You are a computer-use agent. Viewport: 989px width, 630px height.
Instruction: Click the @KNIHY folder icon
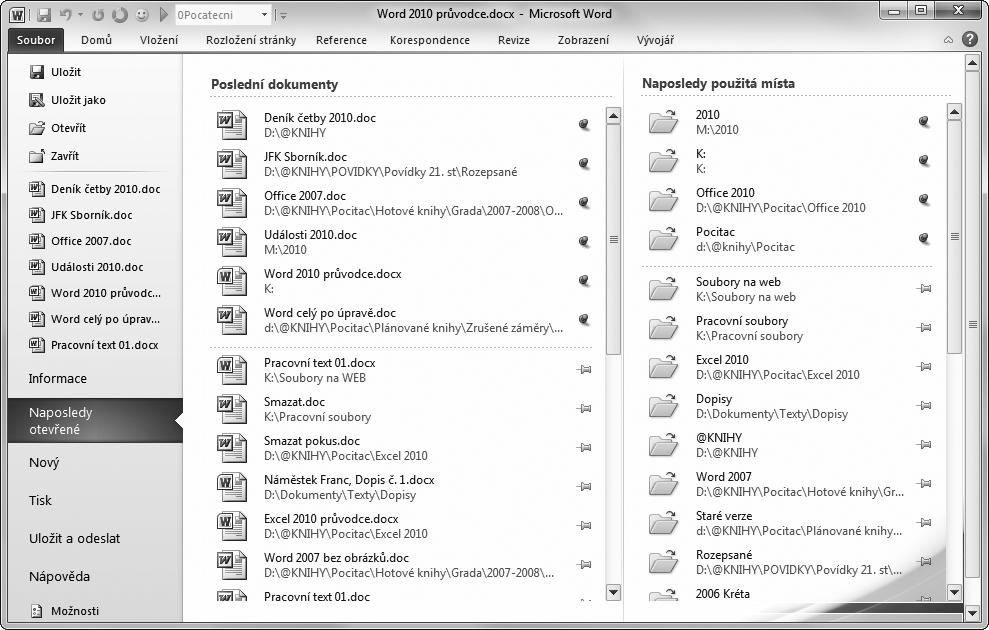tap(664, 445)
